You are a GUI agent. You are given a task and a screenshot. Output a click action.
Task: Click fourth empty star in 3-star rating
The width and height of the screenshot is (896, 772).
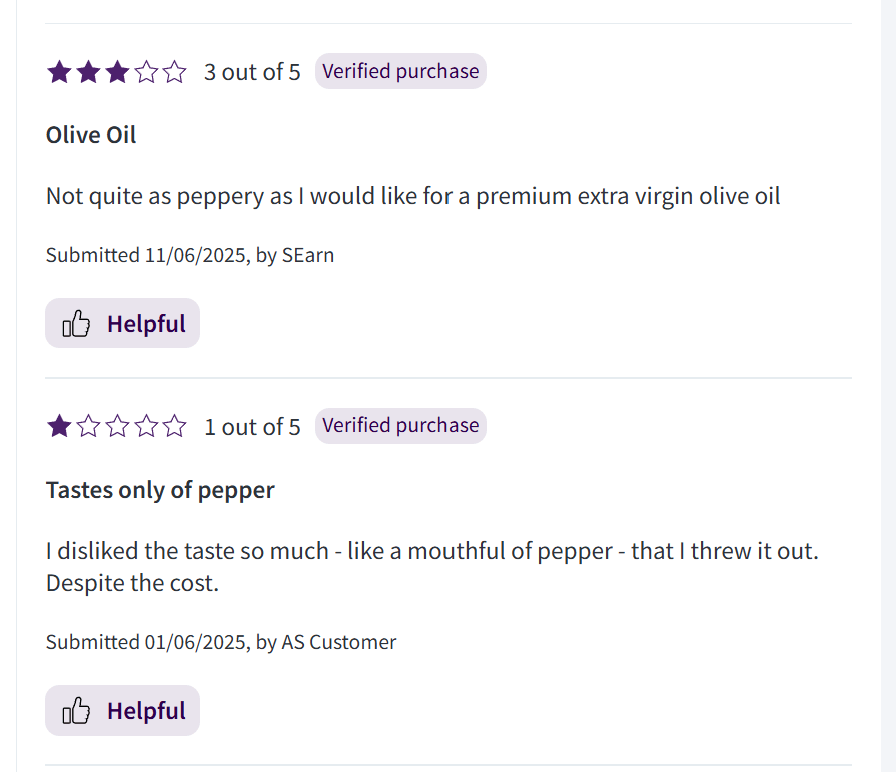tap(146, 72)
